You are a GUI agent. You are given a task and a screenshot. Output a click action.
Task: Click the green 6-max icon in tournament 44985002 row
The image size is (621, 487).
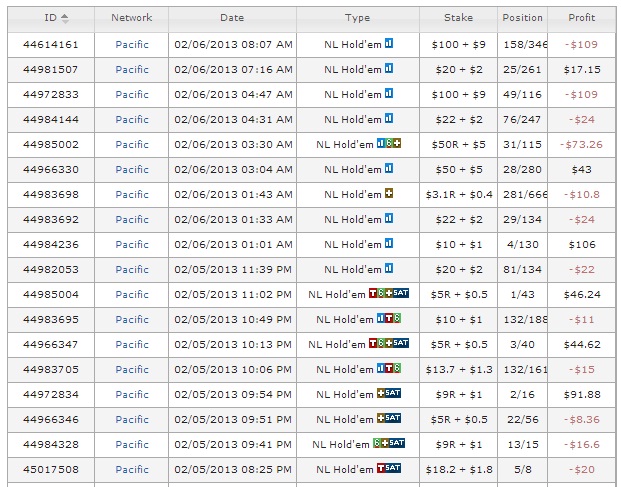(389, 145)
